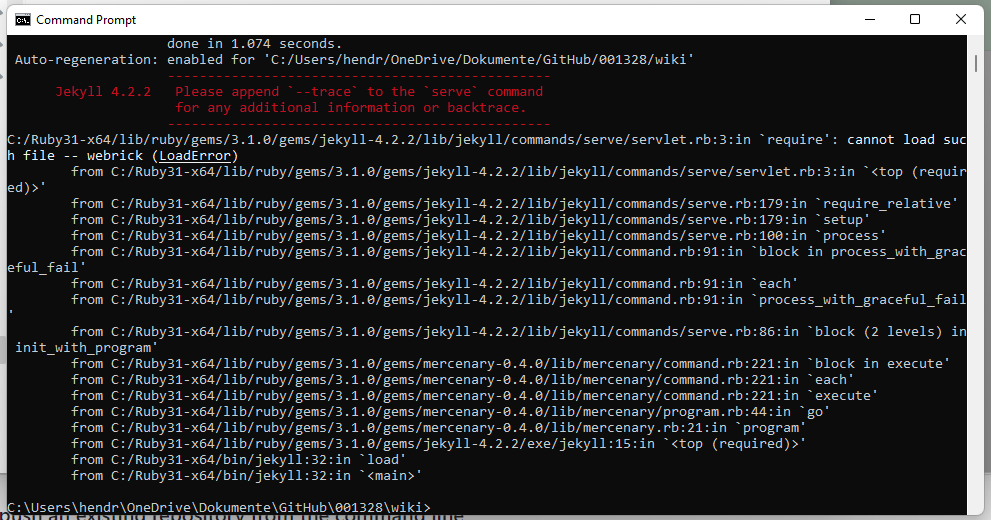This screenshot has width=991, height=520.
Task: Minimize the Command Prompt window
Action: coord(870,20)
